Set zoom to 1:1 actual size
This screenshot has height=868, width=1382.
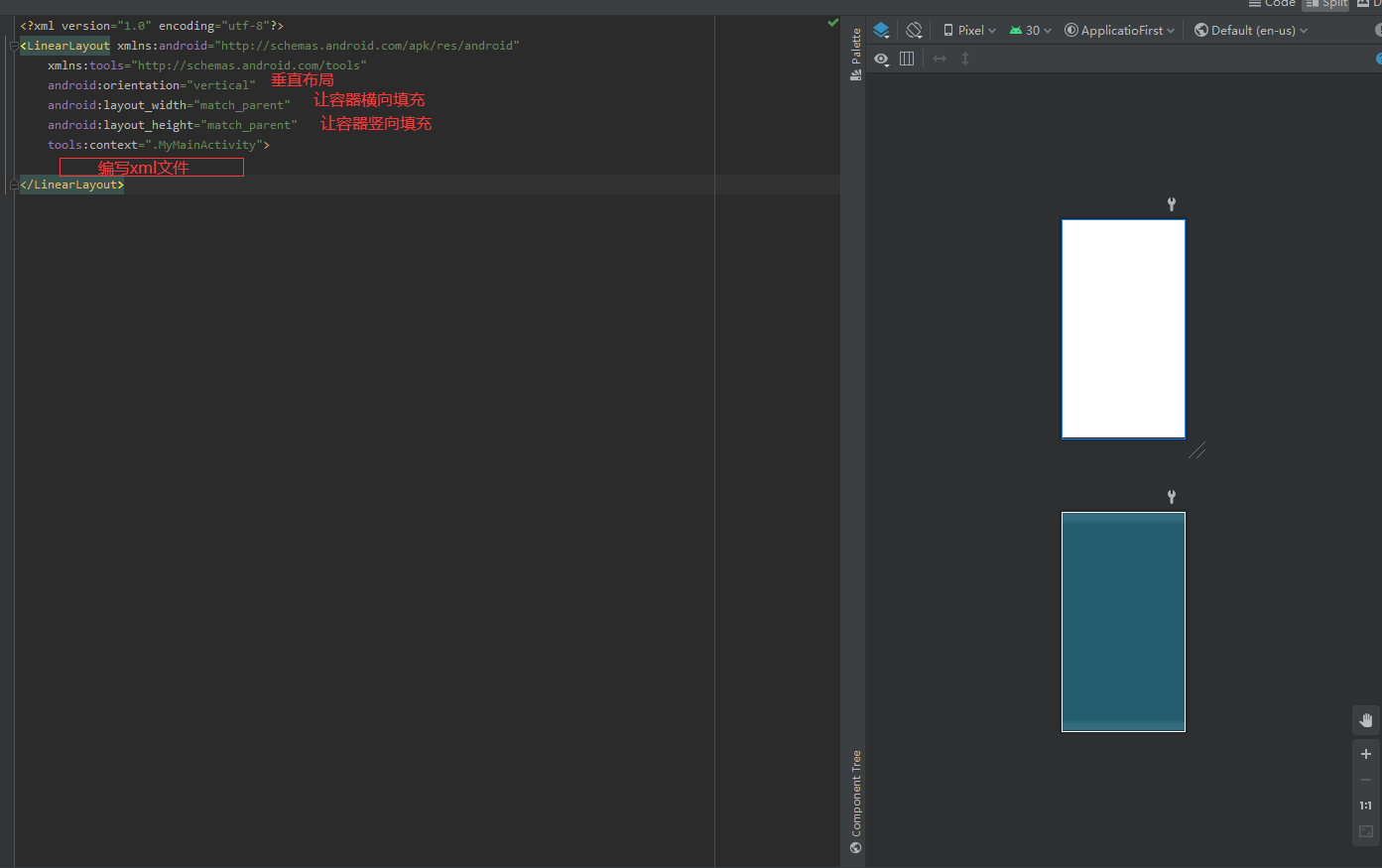[1366, 806]
